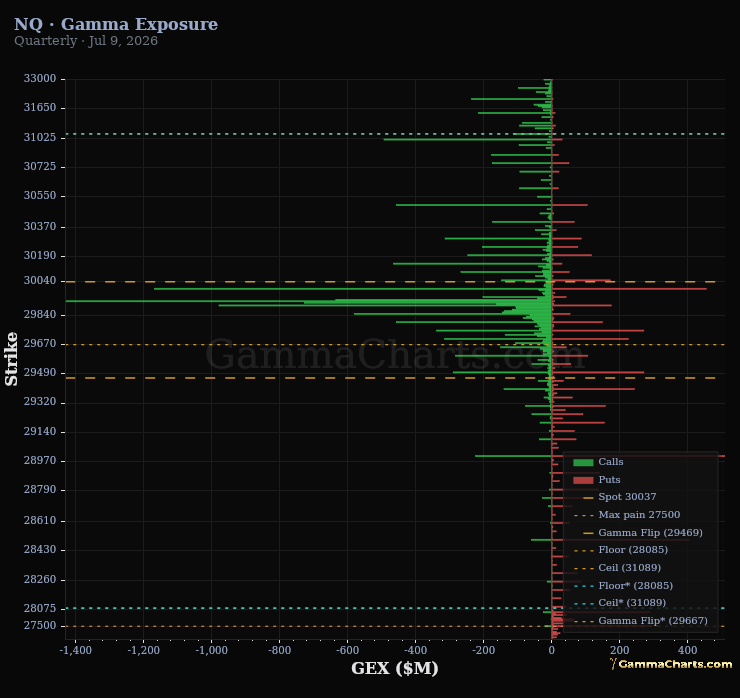This screenshot has height=698, width=740.
Task: Click the Strike vertical axis title
Action: (11, 359)
